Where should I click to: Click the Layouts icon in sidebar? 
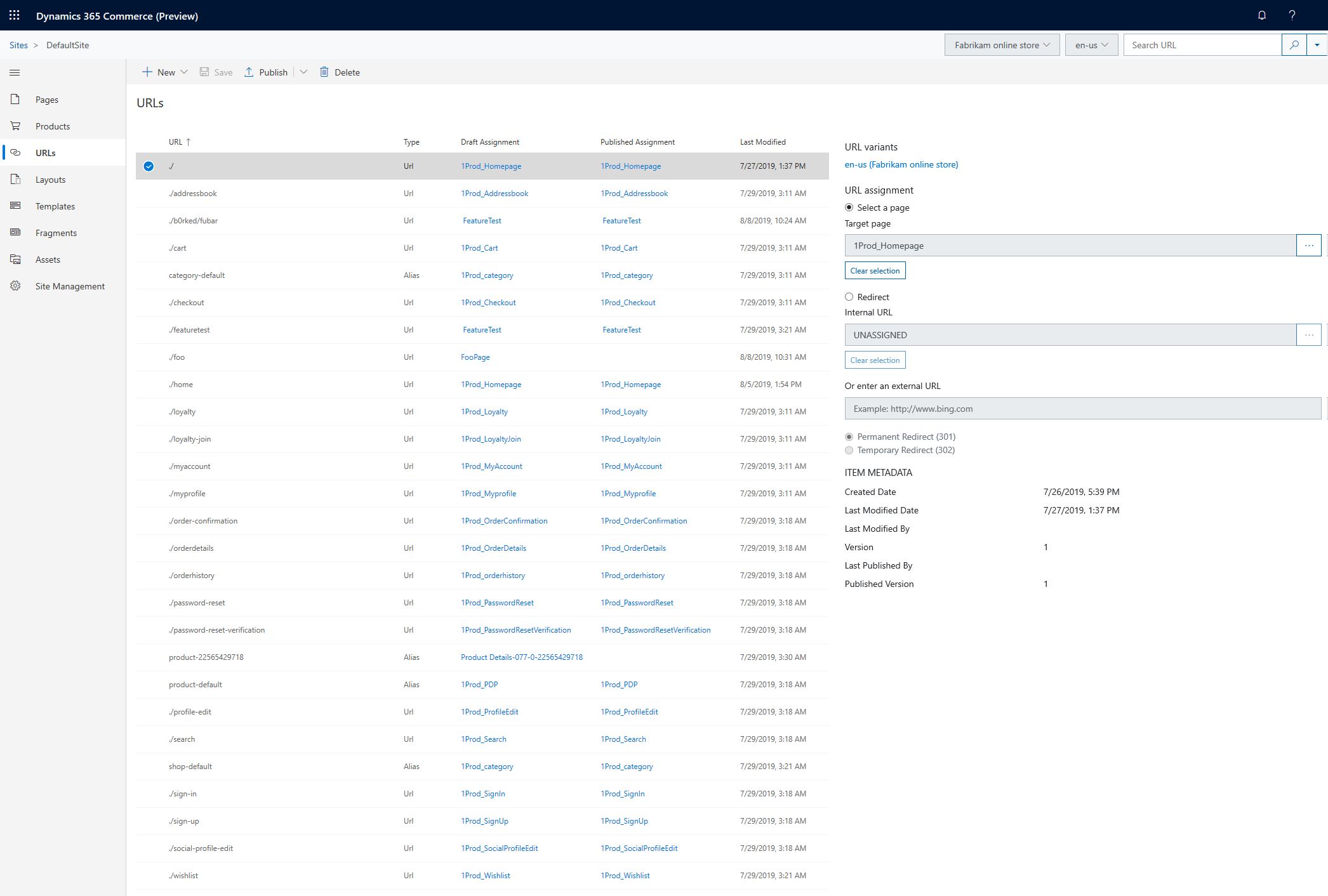click(x=16, y=179)
